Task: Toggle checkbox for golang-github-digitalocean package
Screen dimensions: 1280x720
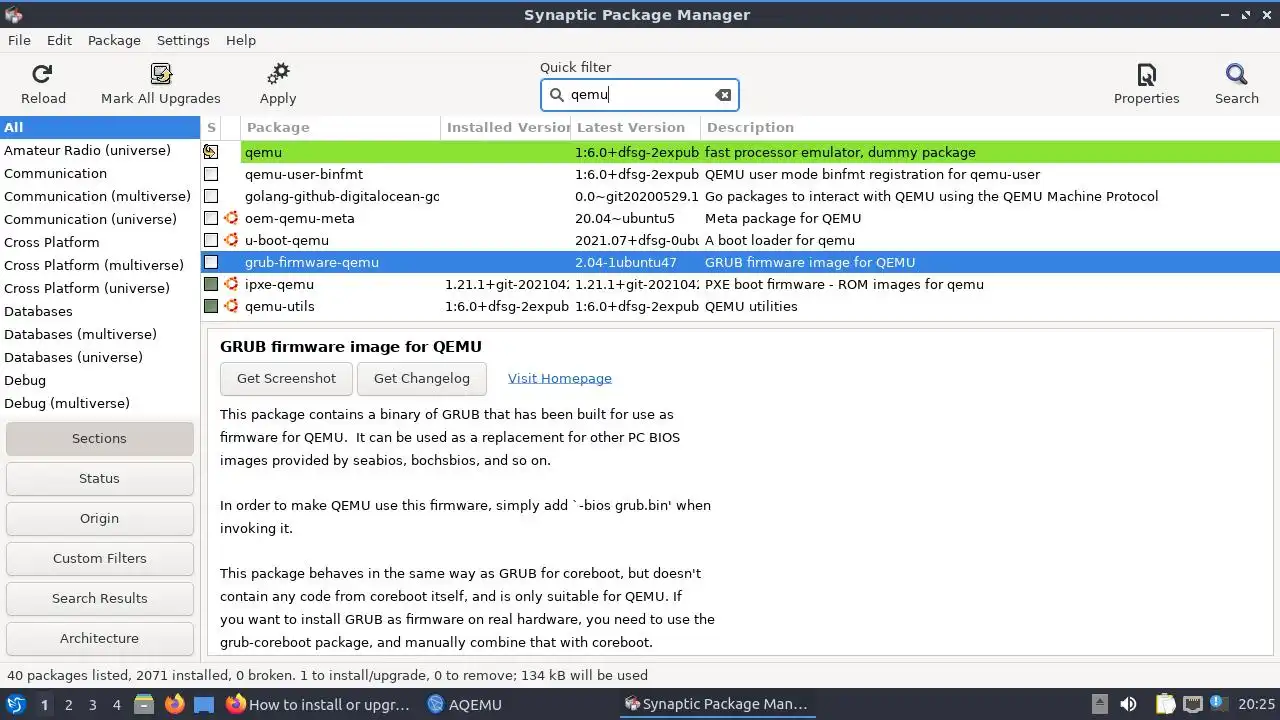Action: point(211,196)
